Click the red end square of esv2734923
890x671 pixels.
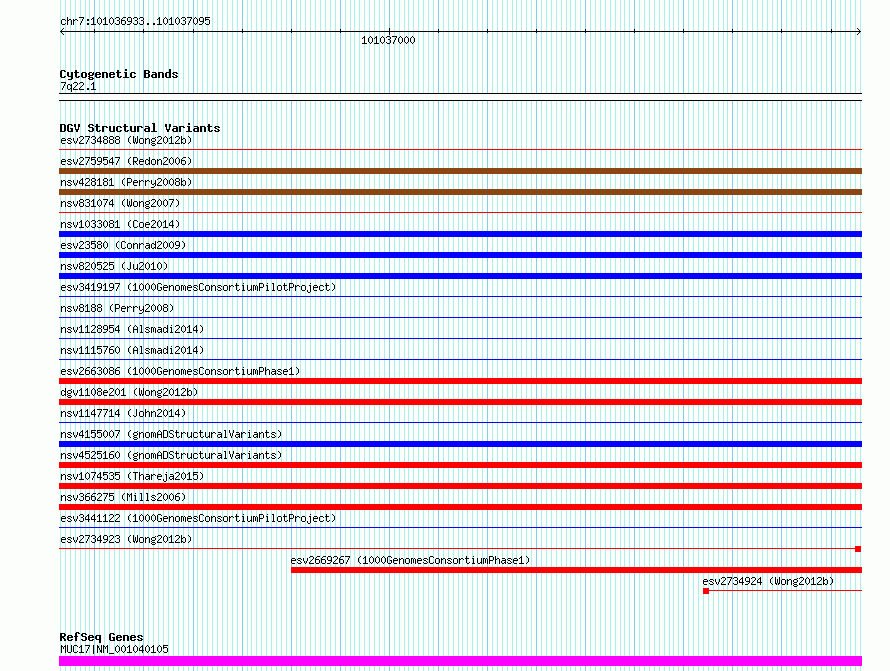point(858,549)
